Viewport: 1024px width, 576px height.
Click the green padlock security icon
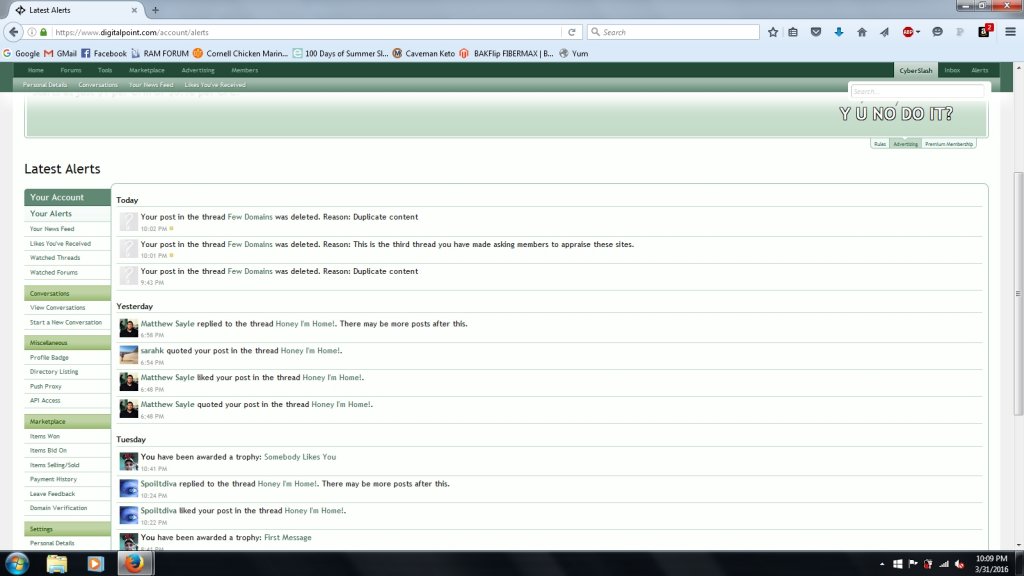point(44,32)
